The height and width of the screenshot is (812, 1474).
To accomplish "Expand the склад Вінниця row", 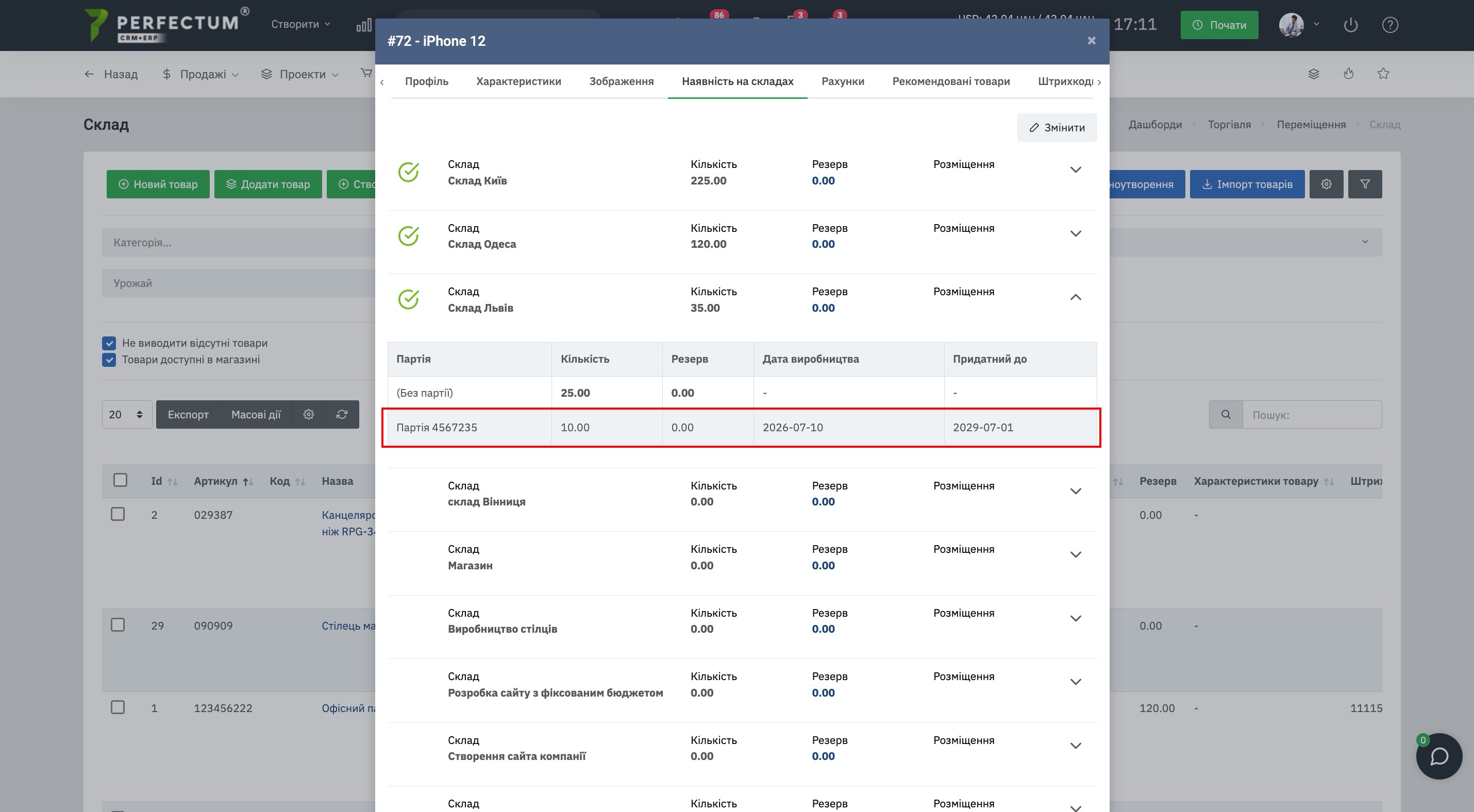I will tap(1075, 491).
